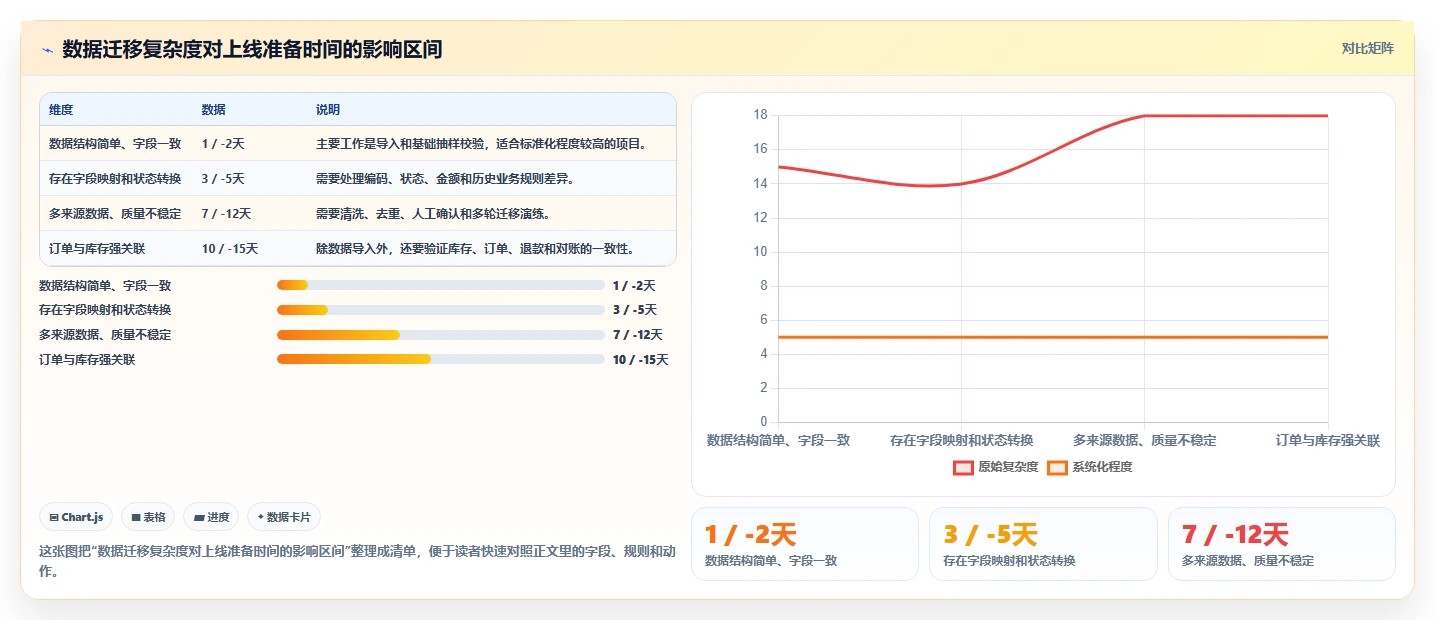Viewport: 1435px width, 620px height.
Task: Click the title 数据迁移复杂度对上线准备时间的影响区间
Action: click(252, 49)
